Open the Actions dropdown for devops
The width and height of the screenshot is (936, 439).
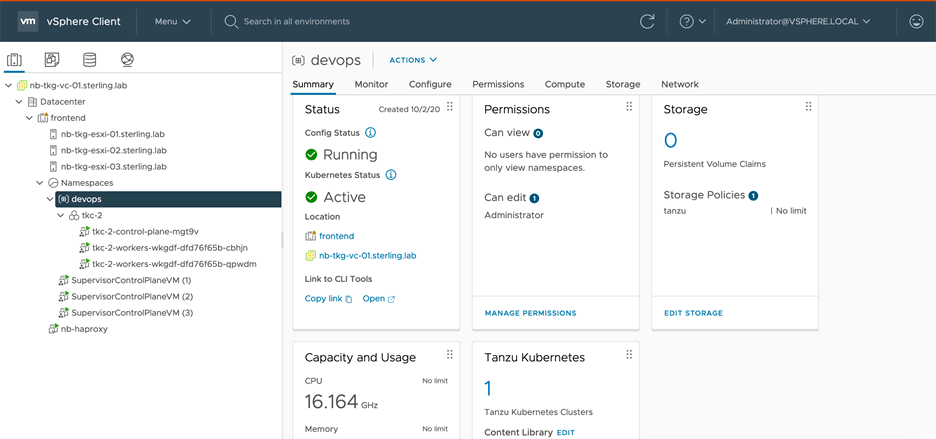point(413,60)
